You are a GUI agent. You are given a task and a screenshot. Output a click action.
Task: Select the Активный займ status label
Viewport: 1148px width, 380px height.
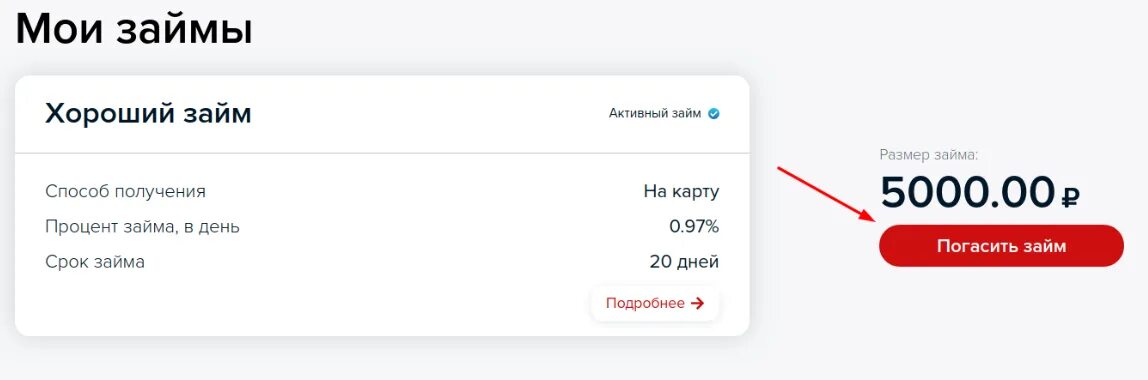(x=655, y=113)
